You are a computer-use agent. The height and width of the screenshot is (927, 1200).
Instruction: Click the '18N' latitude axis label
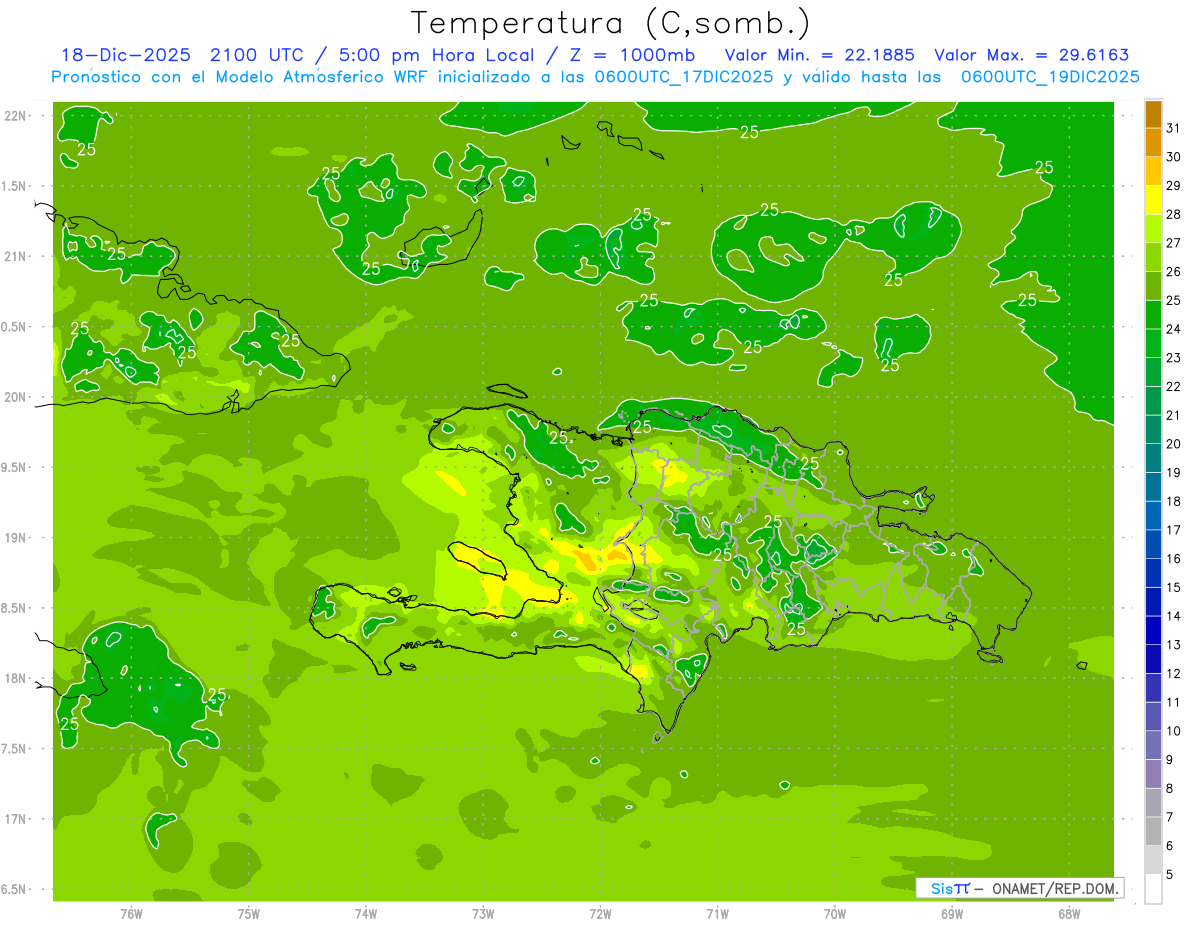[x=16, y=678]
